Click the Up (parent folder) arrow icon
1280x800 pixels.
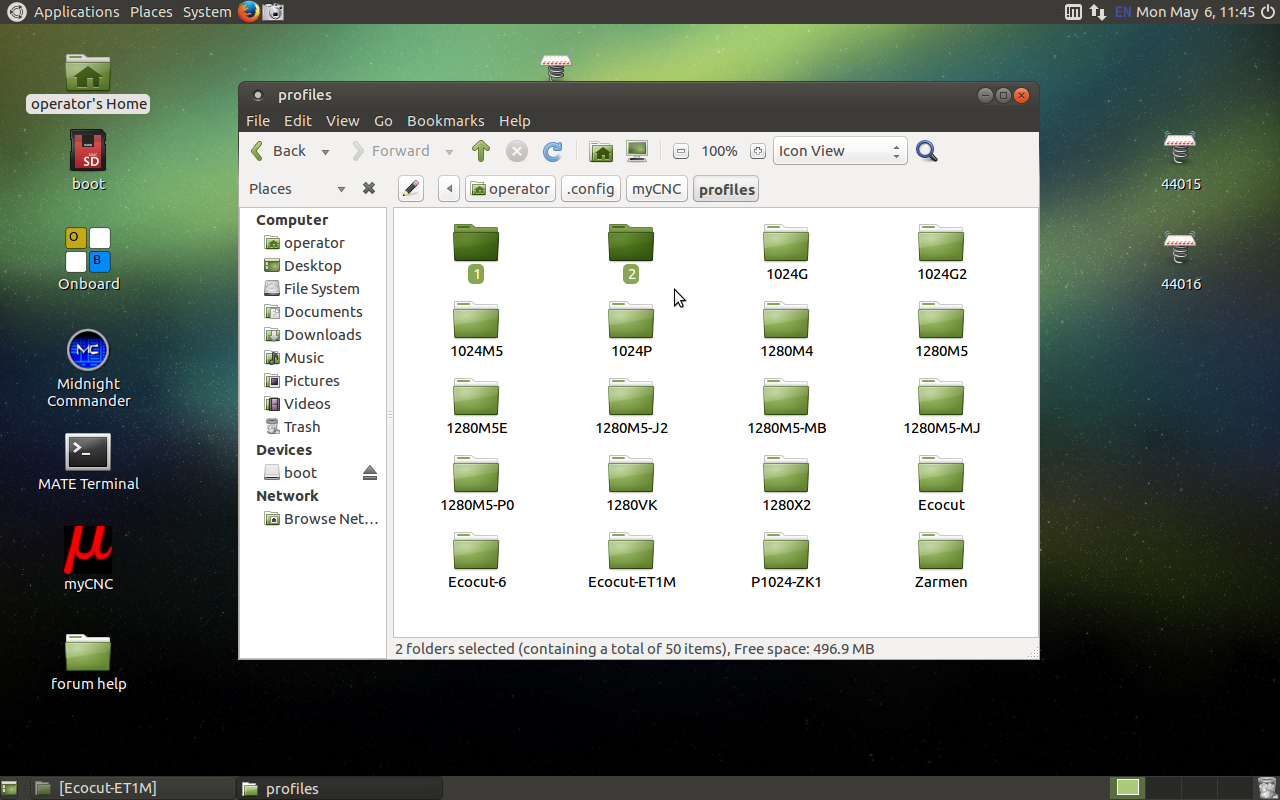(x=481, y=151)
